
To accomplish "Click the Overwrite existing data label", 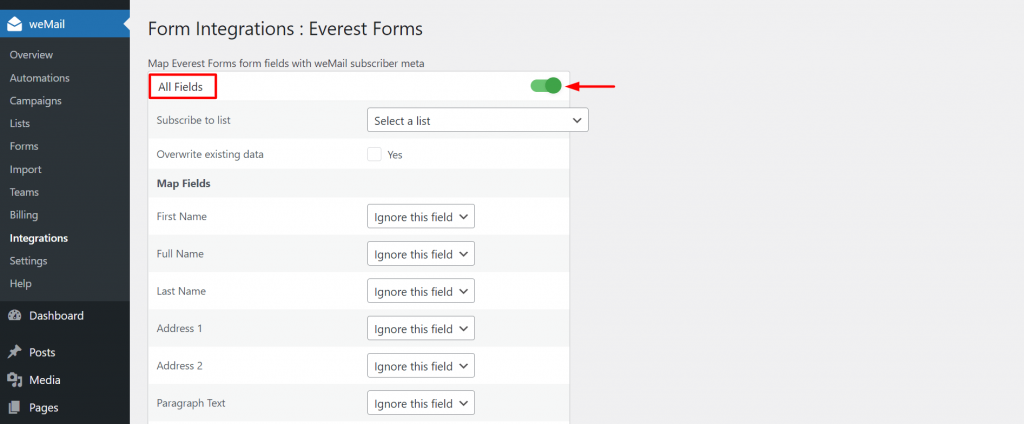I will (x=210, y=155).
